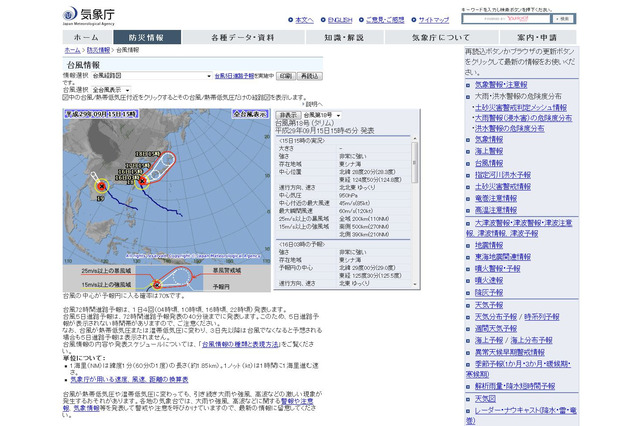640x426 pixels.
Task: Open sidebar link 海上分布予報
Action: pos(531,340)
